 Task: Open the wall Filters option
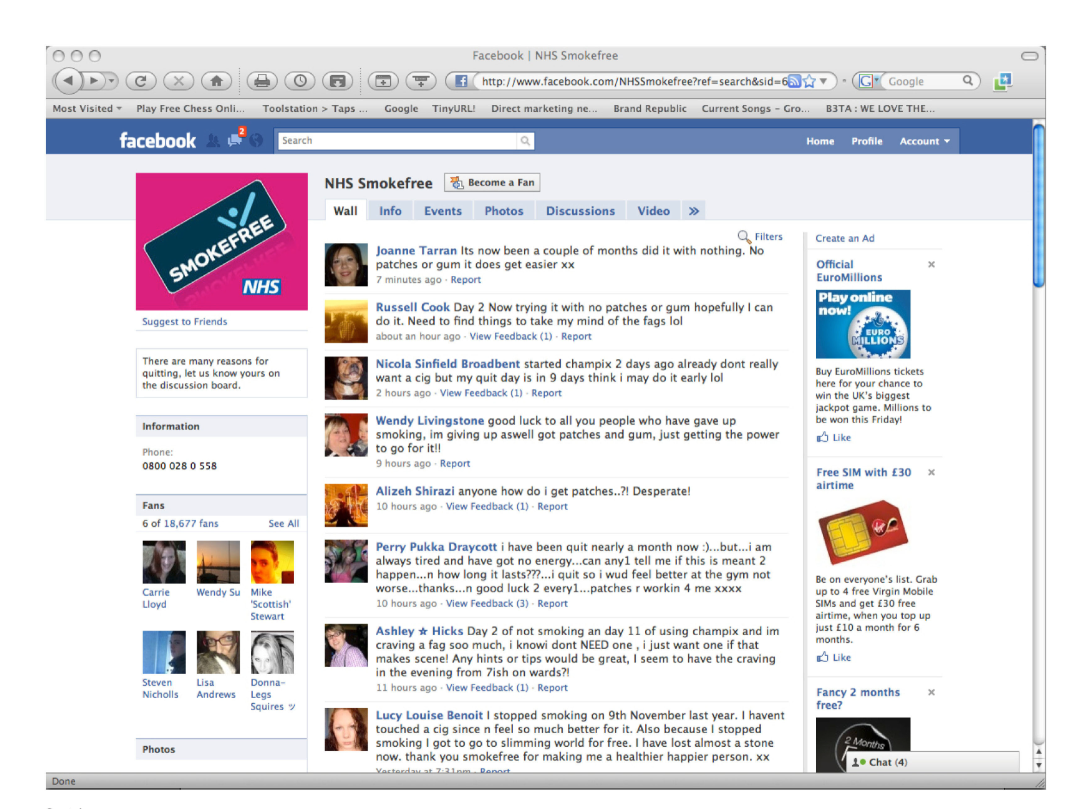tap(760, 237)
